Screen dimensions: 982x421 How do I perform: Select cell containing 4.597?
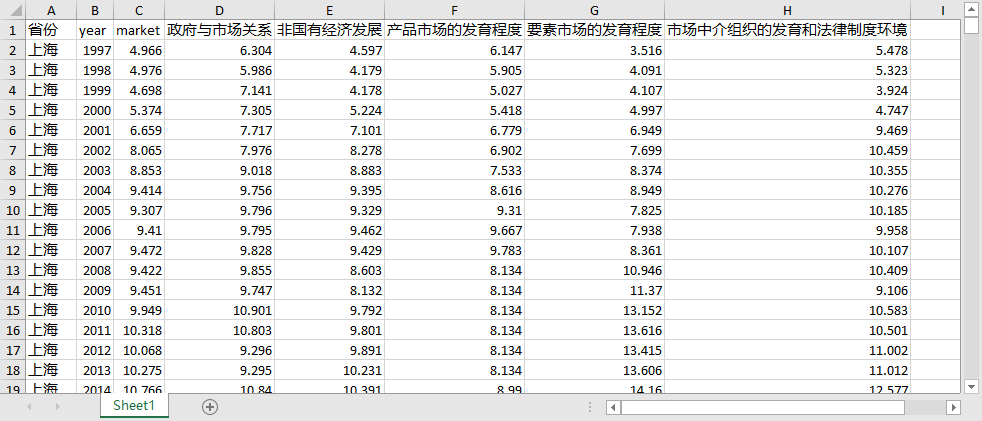point(329,50)
